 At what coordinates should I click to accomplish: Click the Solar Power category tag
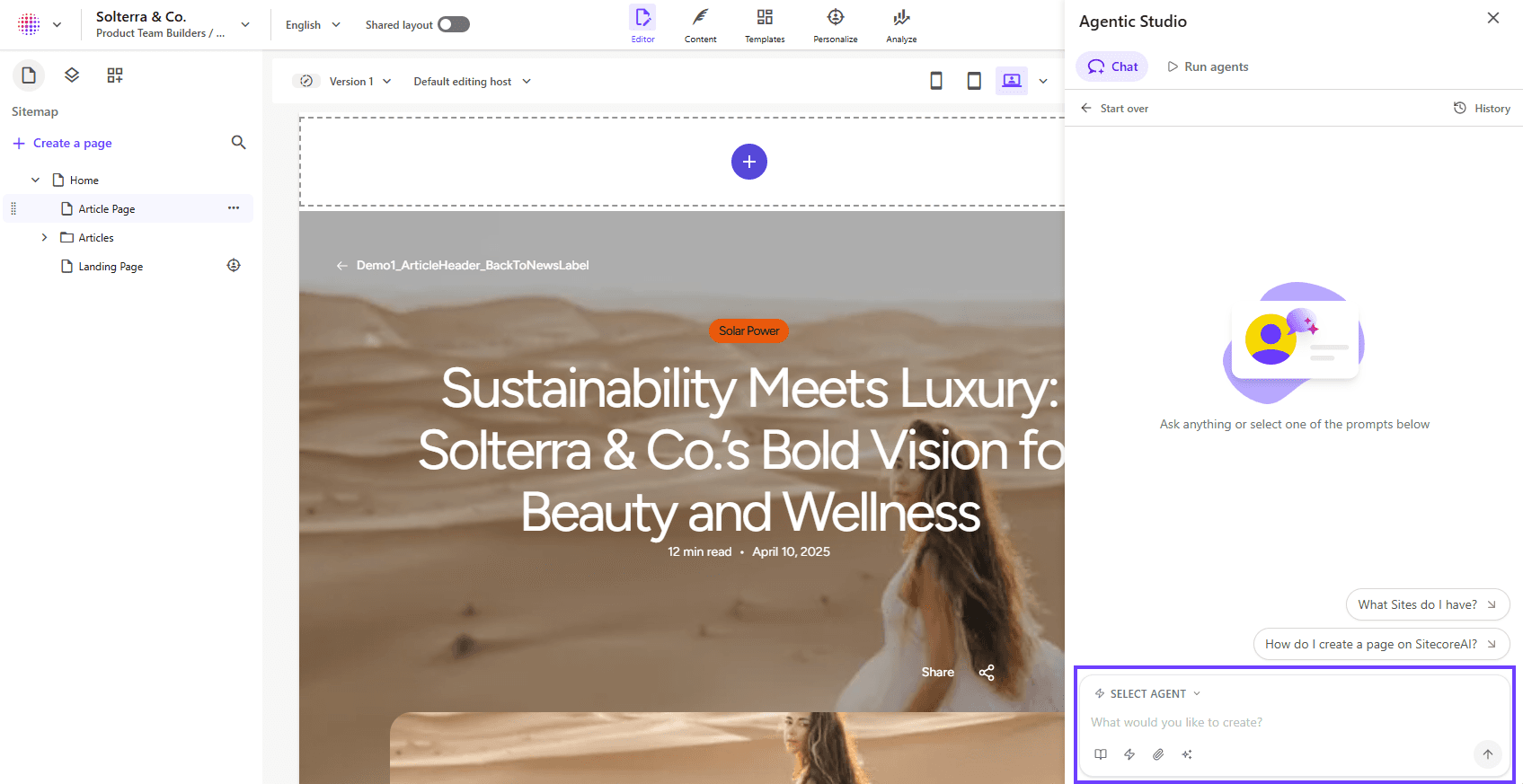pyautogui.click(x=748, y=330)
